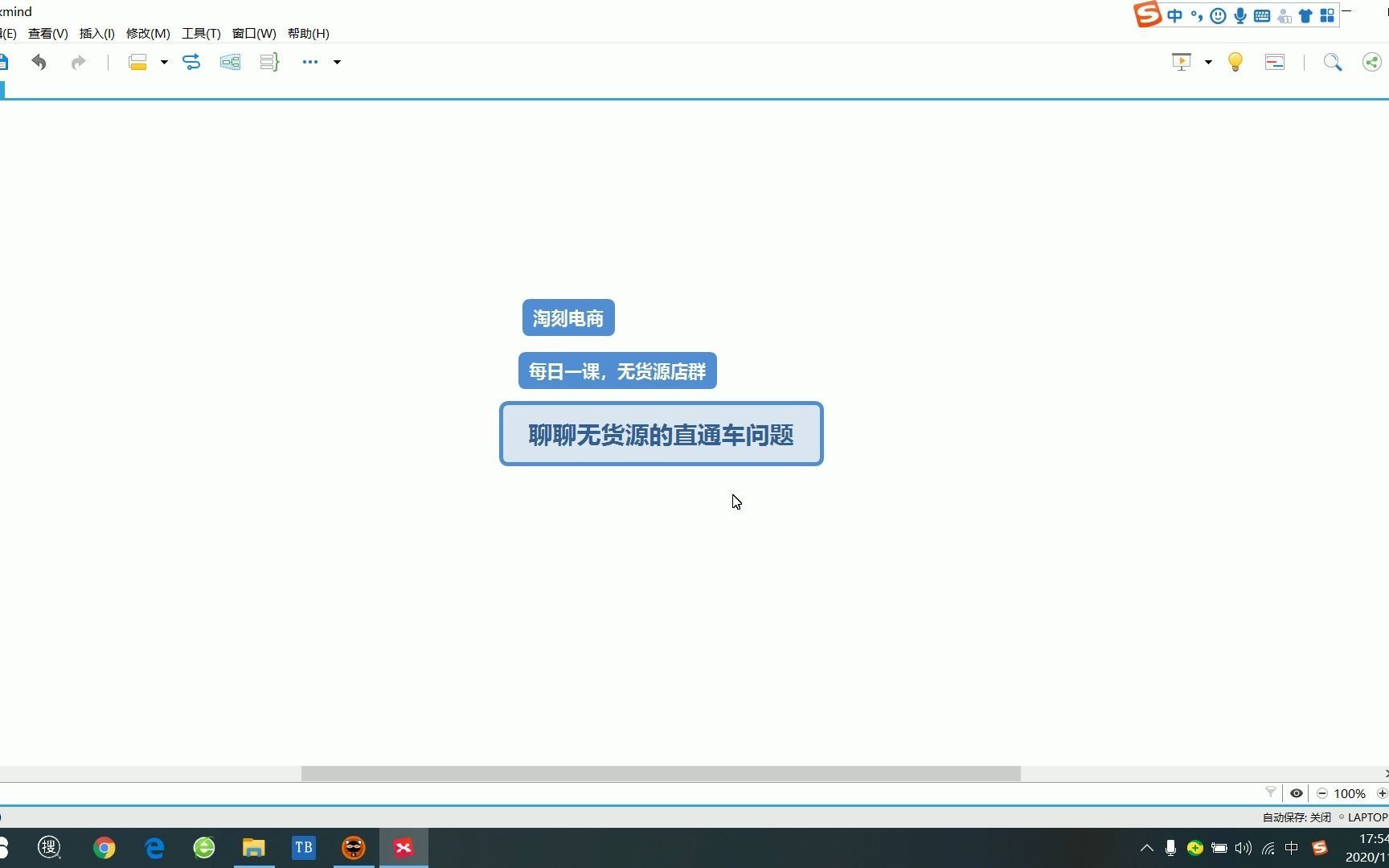Open the shirt skin icon on IME bar

[1305, 15]
